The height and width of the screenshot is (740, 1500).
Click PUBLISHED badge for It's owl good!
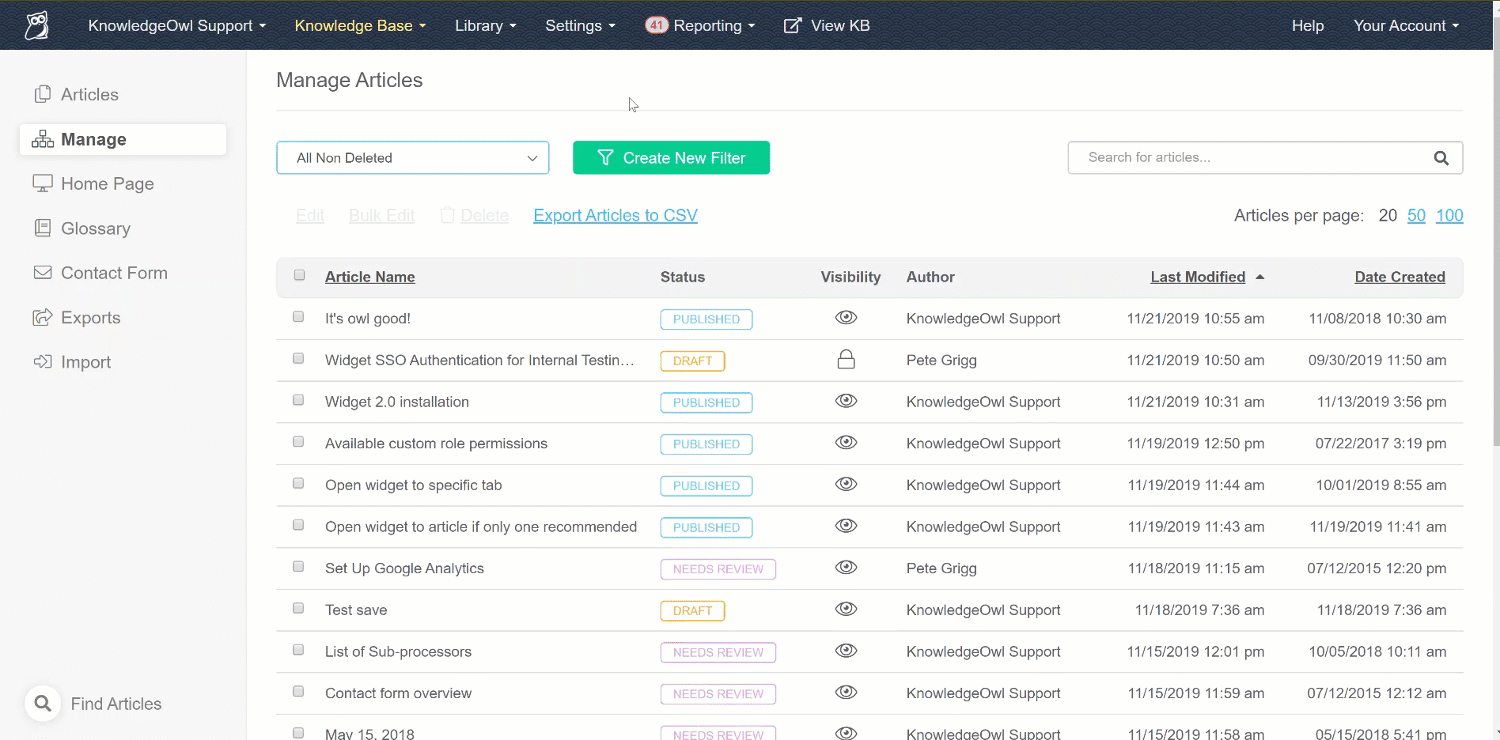[706, 319]
